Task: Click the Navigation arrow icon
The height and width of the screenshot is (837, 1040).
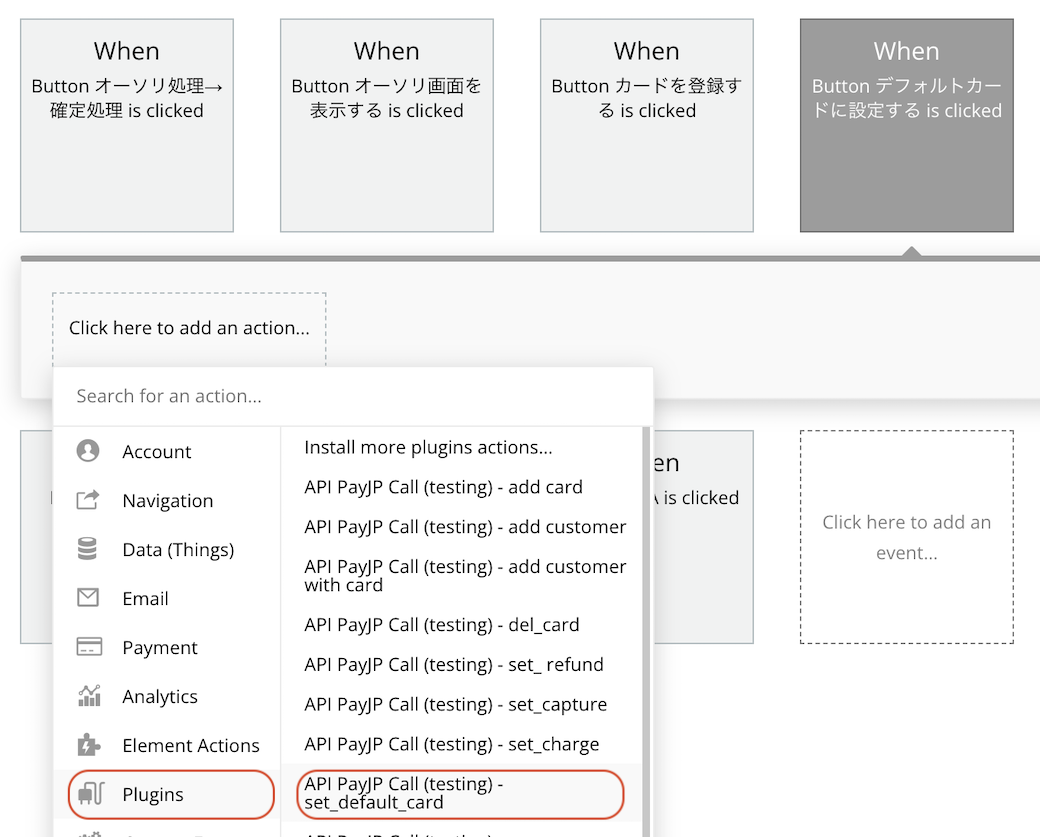Action: coord(88,500)
